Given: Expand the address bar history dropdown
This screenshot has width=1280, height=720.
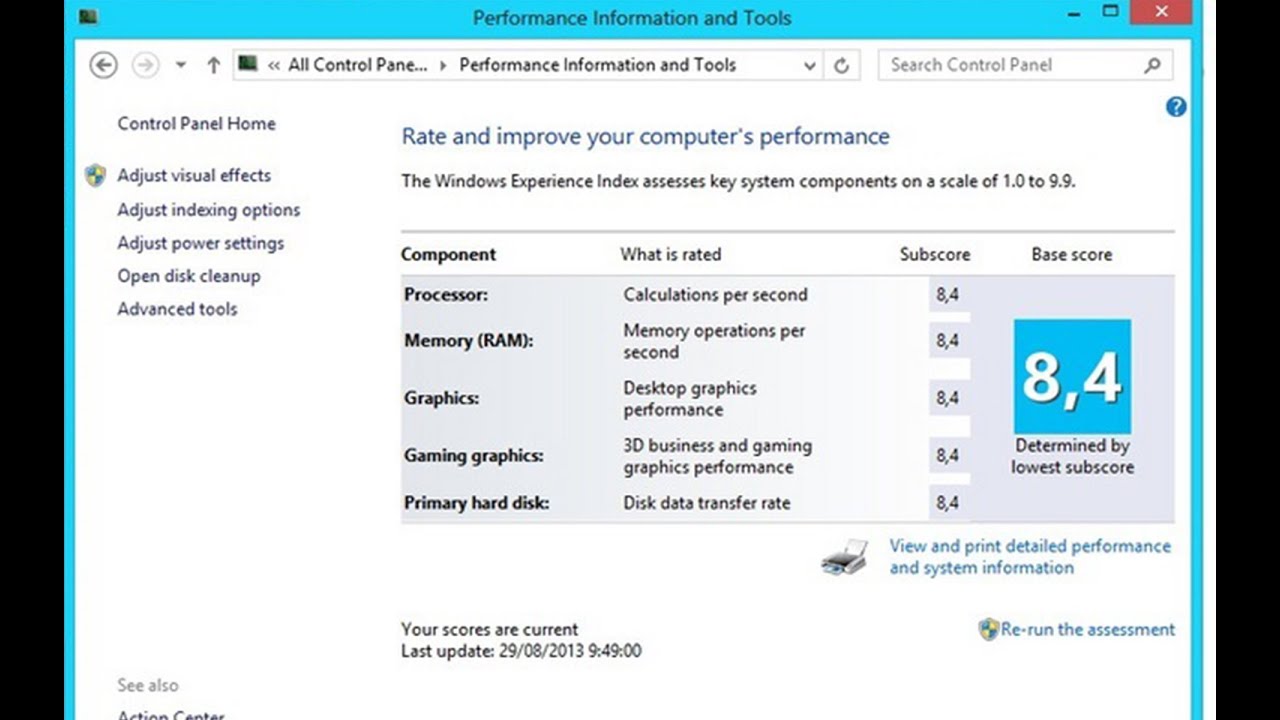Looking at the screenshot, I should pos(810,65).
